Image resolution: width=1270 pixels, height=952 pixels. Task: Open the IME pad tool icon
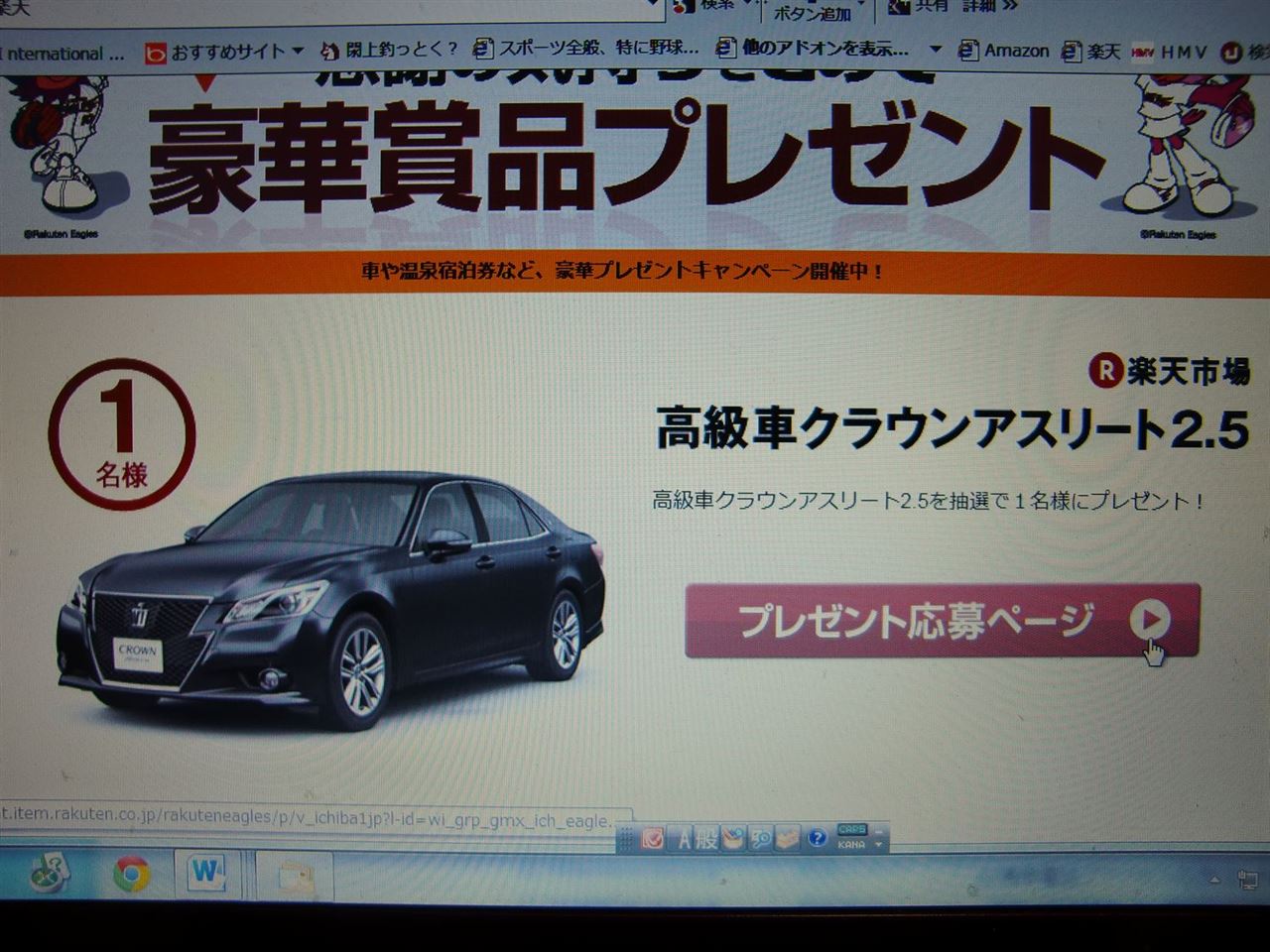pyautogui.click(x=732, y=839)
